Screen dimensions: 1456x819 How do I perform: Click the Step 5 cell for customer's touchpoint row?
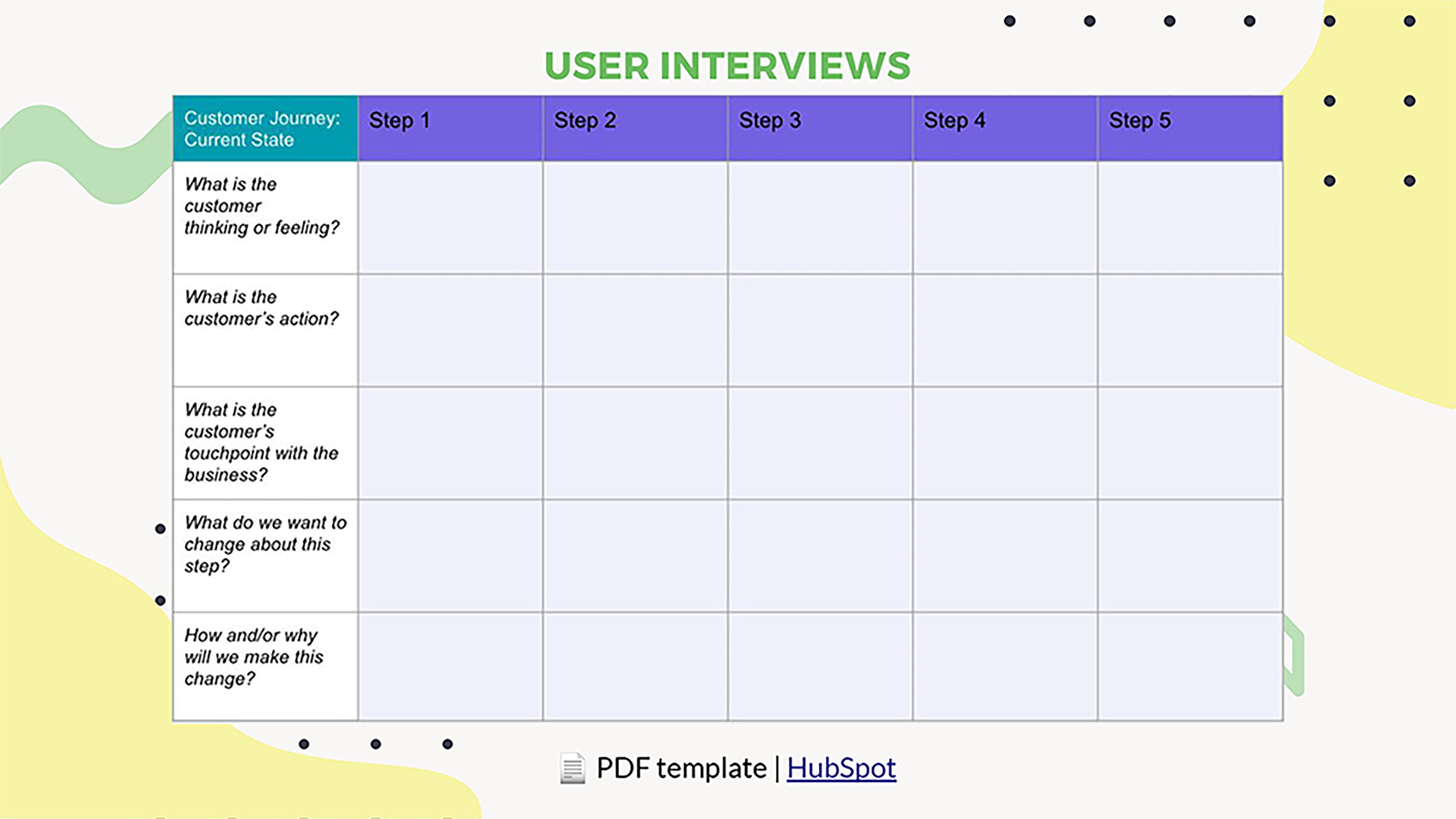(x=1190, y=442)
